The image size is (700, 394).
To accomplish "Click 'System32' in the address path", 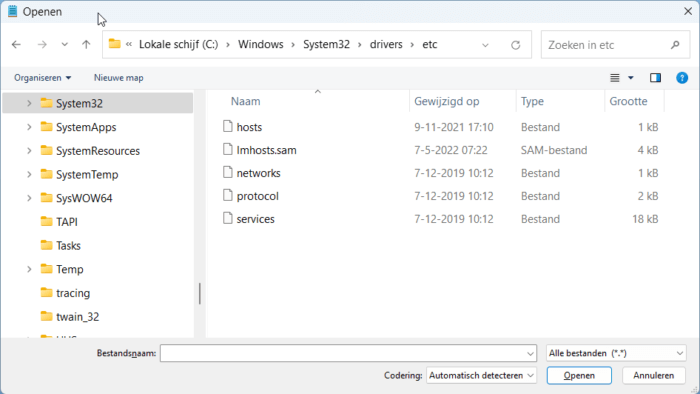I will click(x=326, y=45).
